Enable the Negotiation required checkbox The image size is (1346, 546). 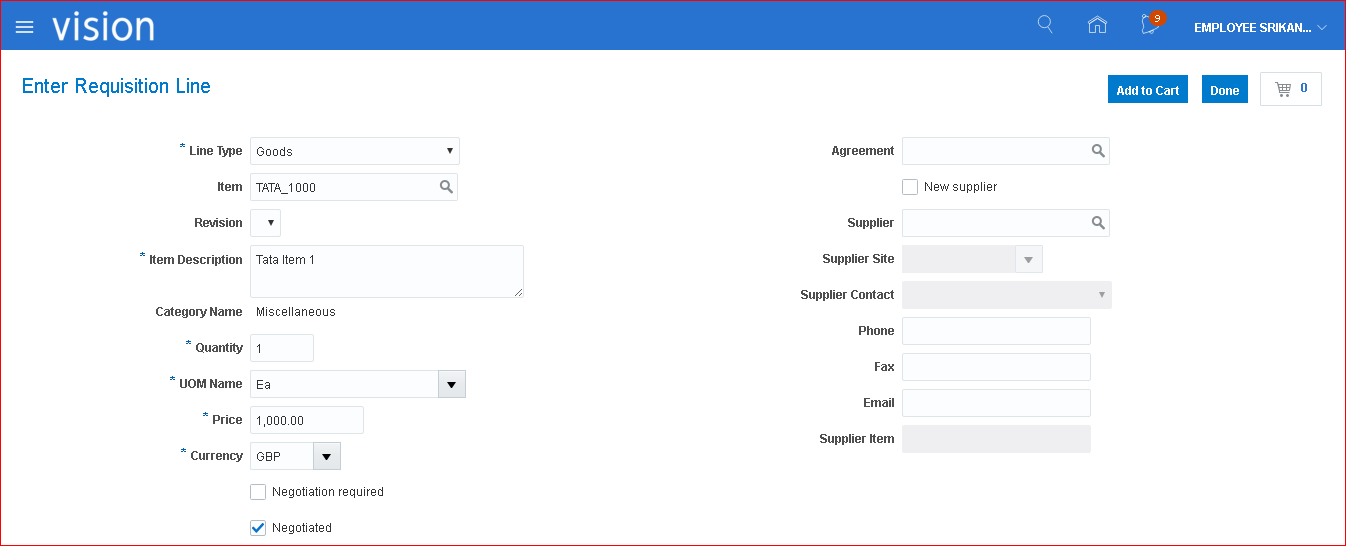tap(258, 492)
